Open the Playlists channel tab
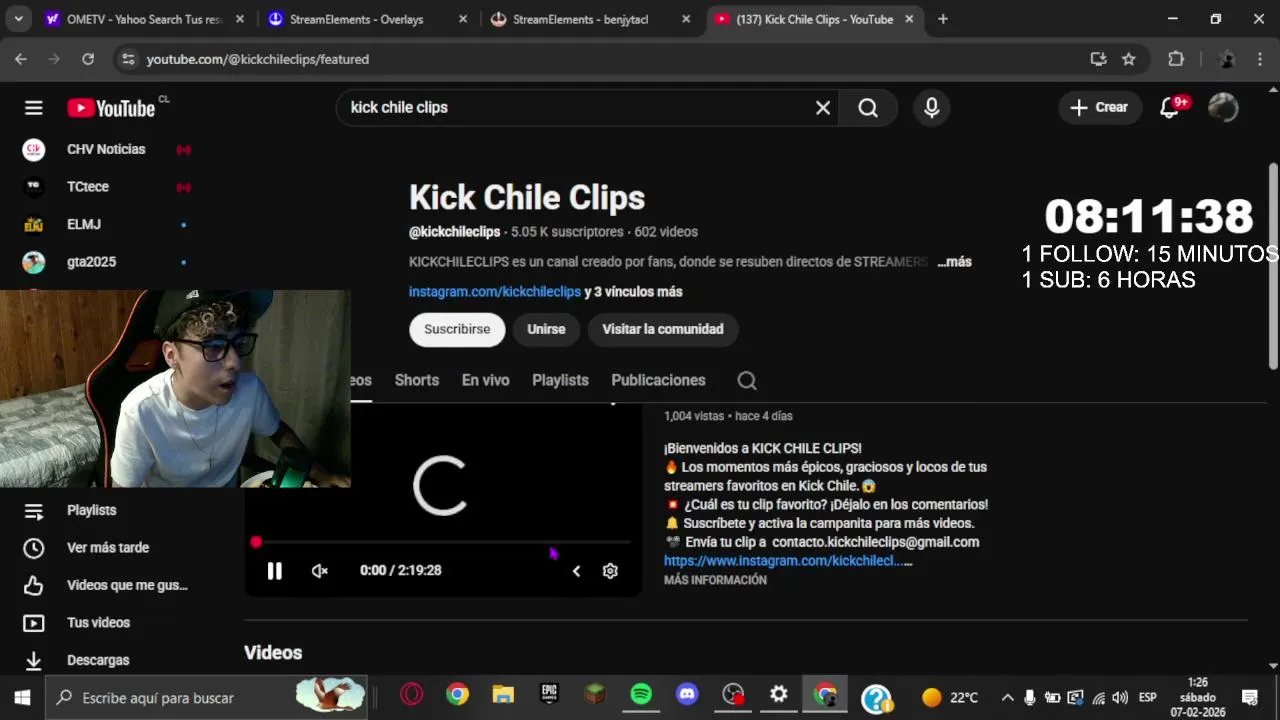The width and height of the screenshot is (1280, 720). (560, 380)
